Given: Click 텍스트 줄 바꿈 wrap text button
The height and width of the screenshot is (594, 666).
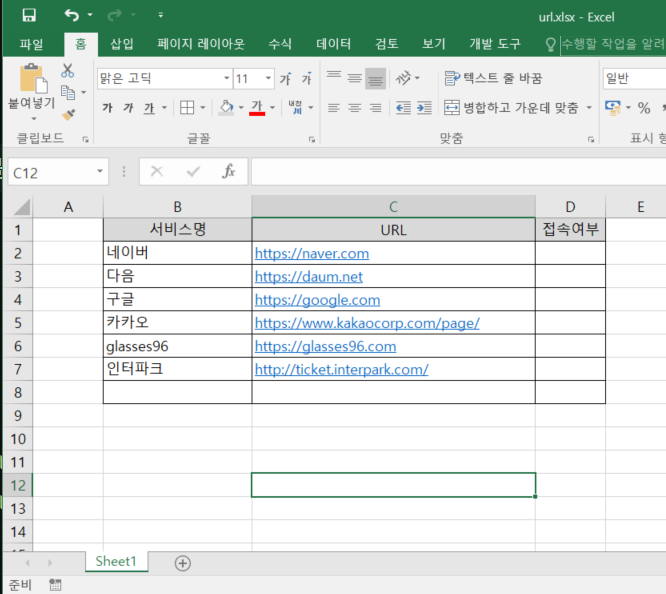Looking at the screenshot, I should pyautogui.click(x=493, y=78).
